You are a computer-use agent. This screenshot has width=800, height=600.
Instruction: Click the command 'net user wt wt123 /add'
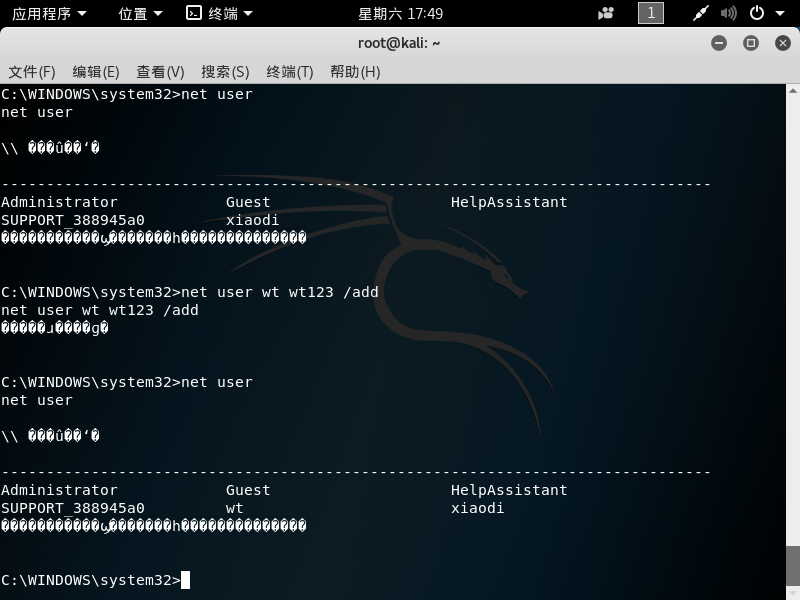point(280,292)
